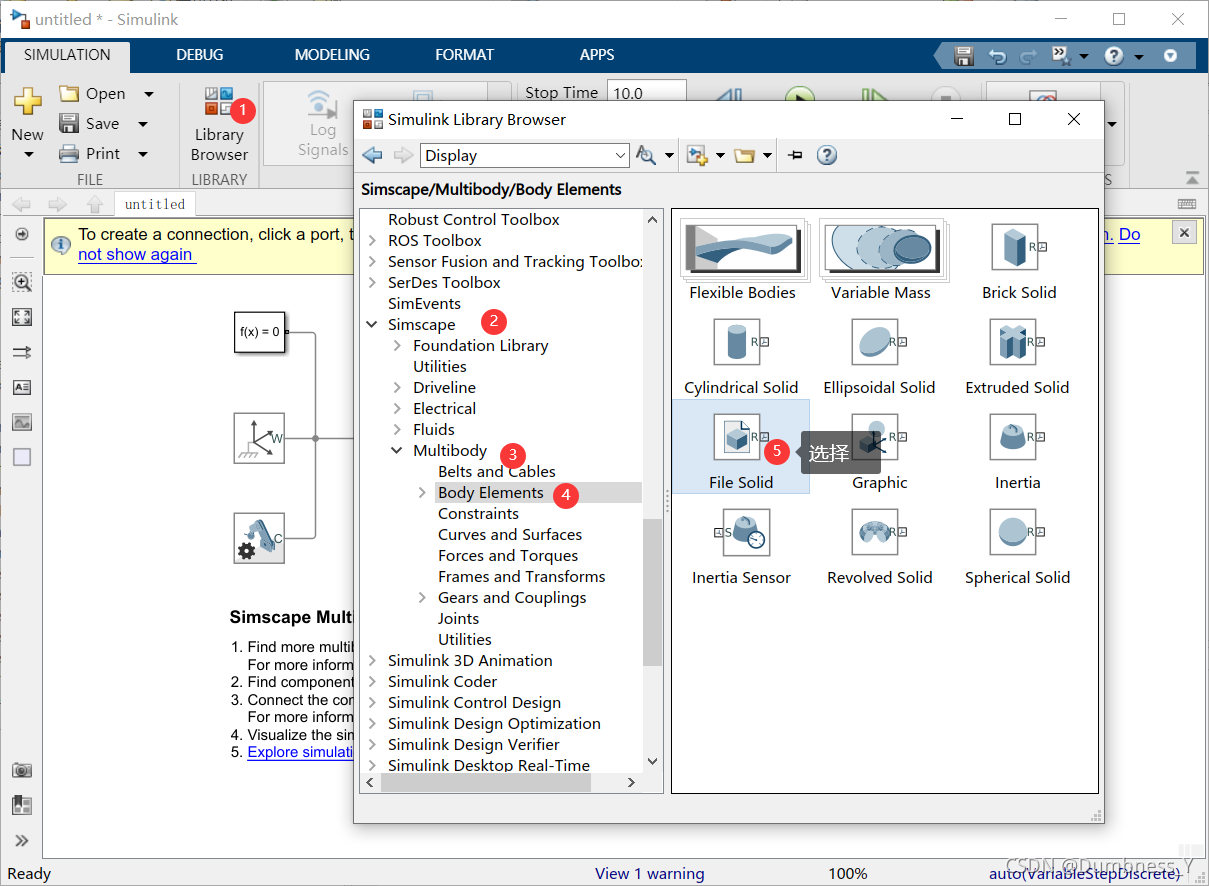
Task: Open help in Library Browser toolbar
Action: coord(827,155)
